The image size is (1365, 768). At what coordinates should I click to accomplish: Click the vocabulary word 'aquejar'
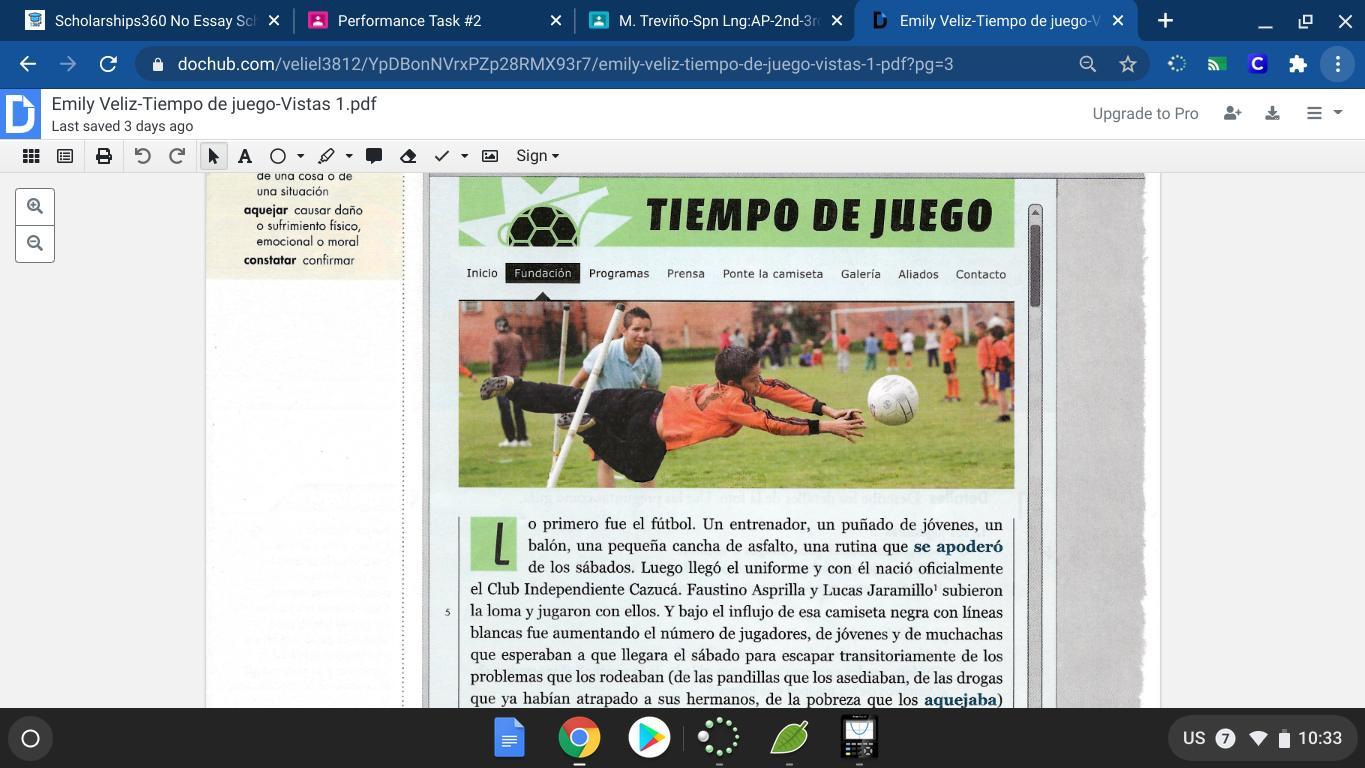click(266, 211)
